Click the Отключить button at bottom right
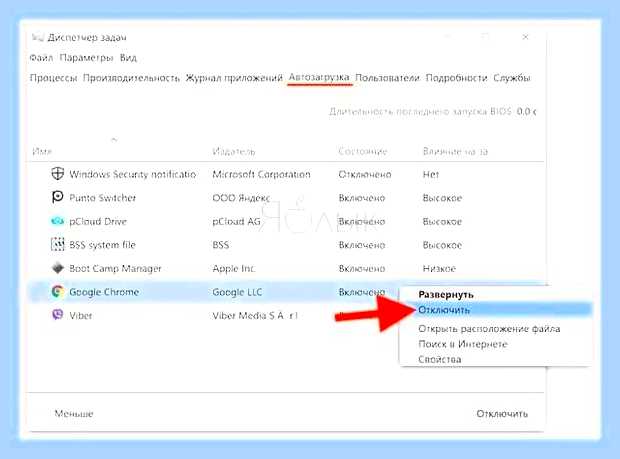620x459 pixels. pos(502,414)
